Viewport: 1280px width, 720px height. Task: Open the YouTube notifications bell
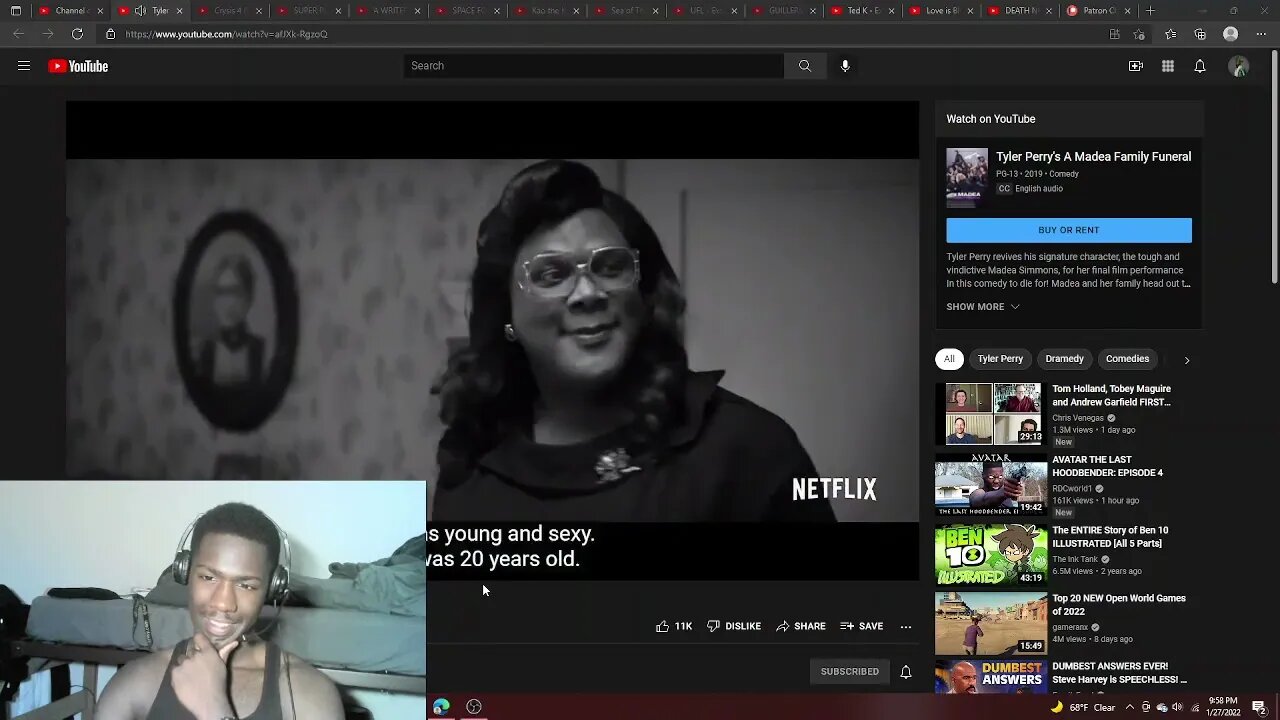tap(1200, 66)
